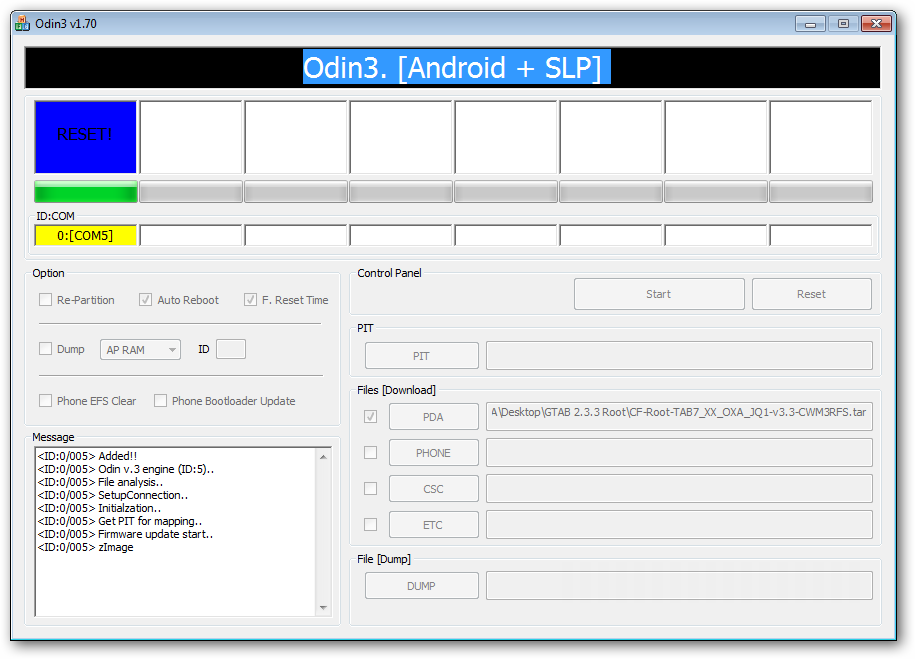Image resolution: width=915 pixels, height=659 pixels.
Task: Click the PDA file button
Action: click(x=433, y=417)
